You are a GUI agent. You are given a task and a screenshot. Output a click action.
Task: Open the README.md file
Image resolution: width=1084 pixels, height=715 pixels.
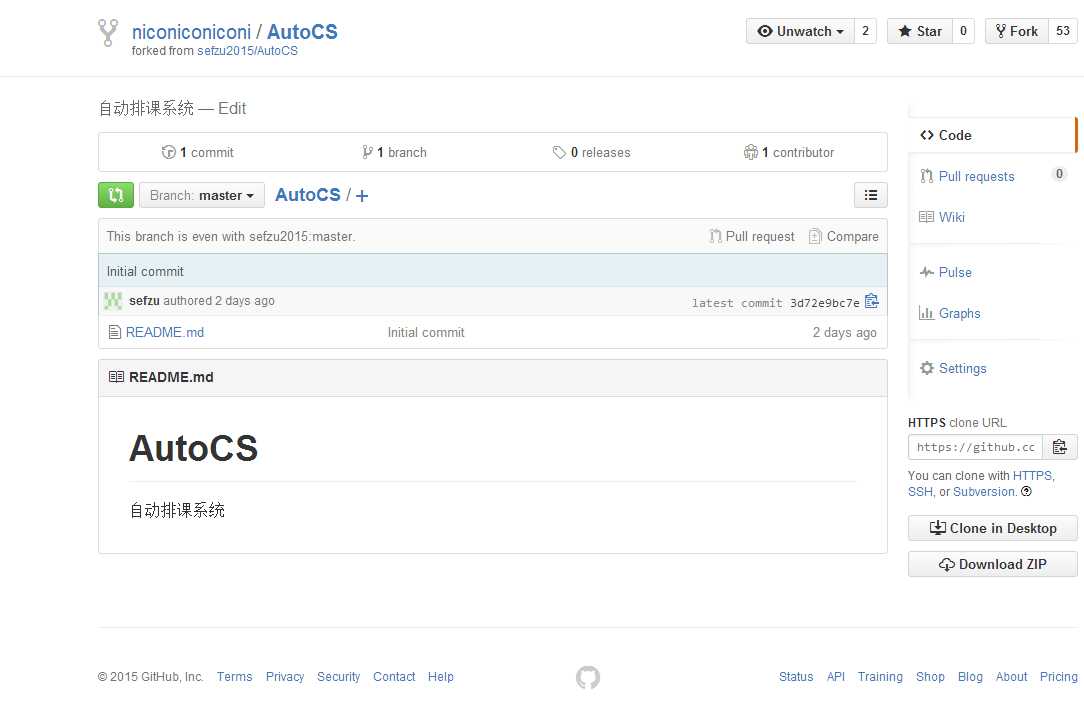click(x=165, y=333)
